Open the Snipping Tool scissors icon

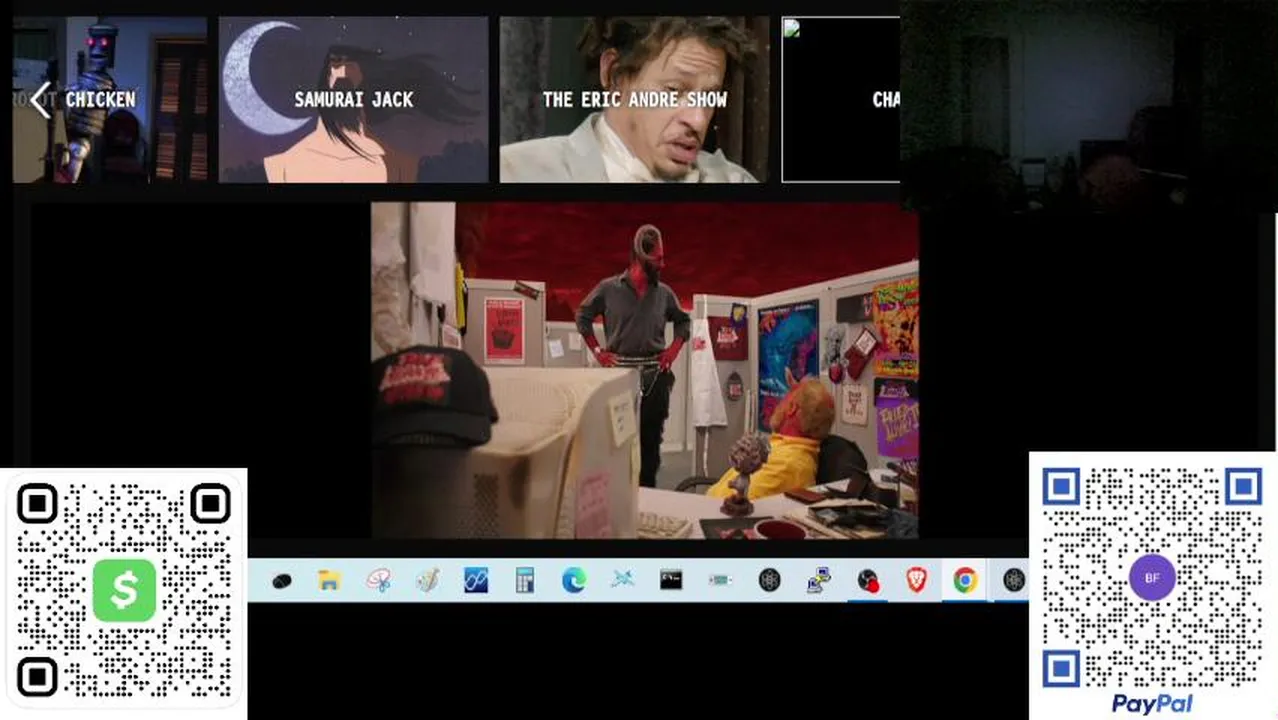coord(379,580)
